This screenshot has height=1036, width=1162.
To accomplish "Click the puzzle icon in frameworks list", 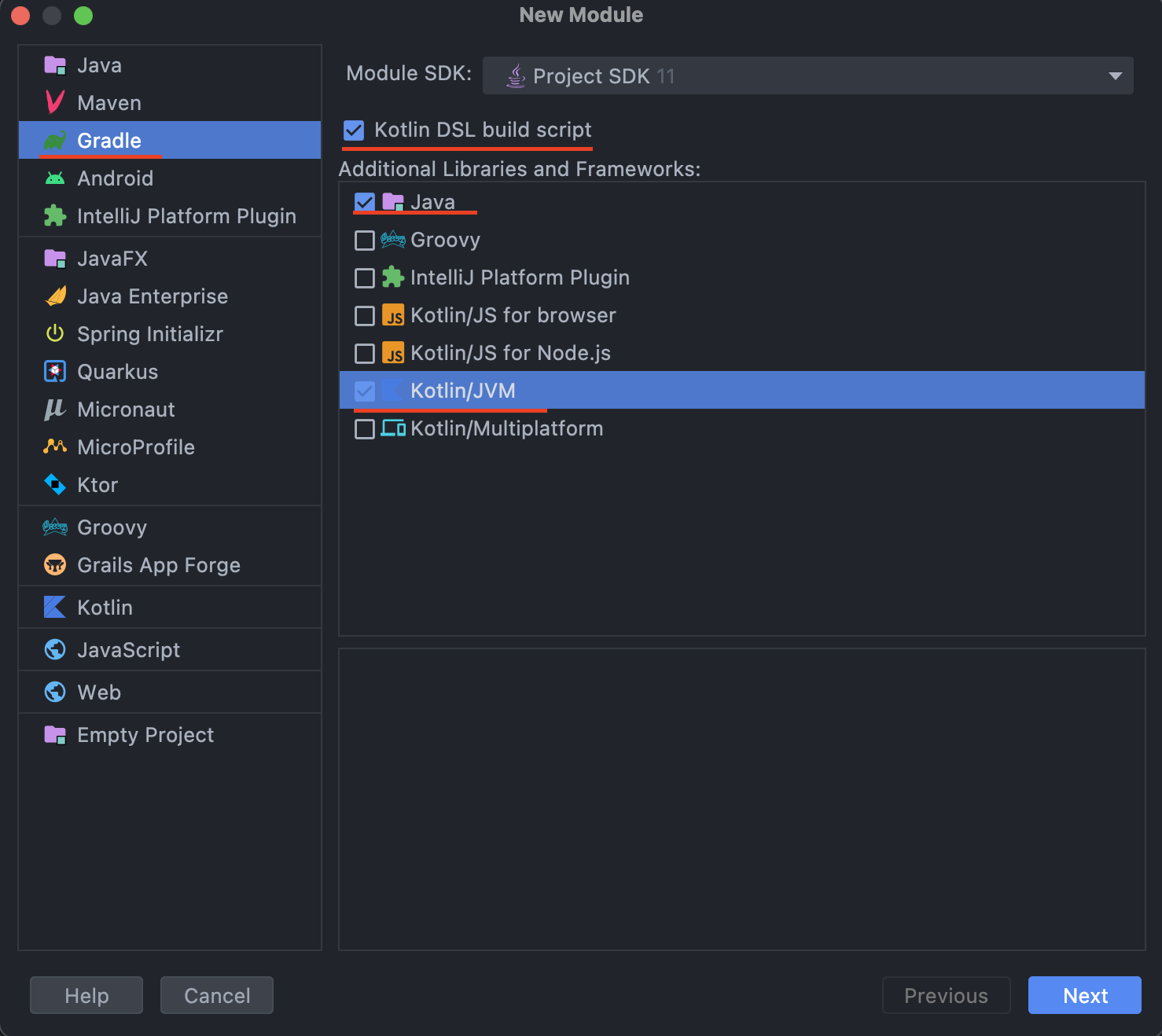I will coord(393,277).
